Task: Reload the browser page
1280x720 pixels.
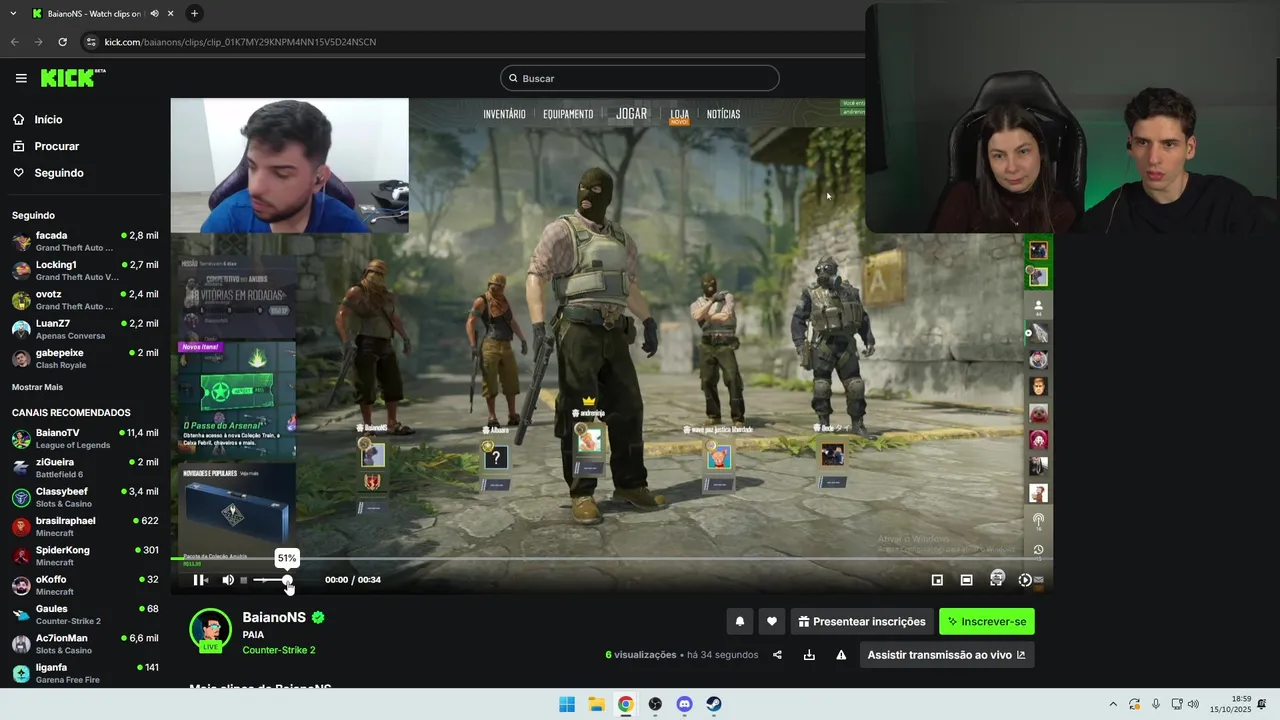Action: click(x=62, y=42)
